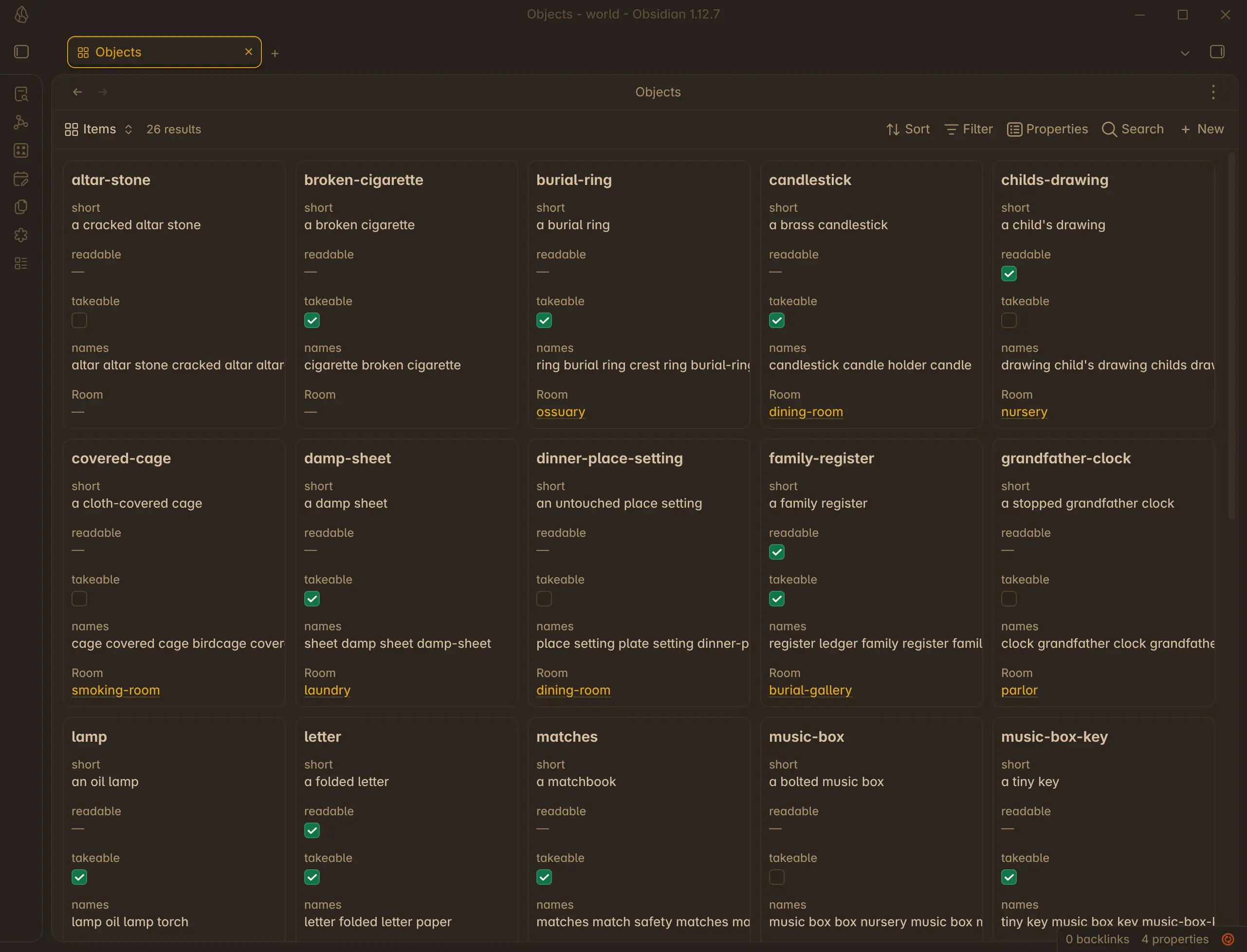Open the music-box-key card title
The width and height of the screenshot is (1247, 952).
pos(1054,737)
